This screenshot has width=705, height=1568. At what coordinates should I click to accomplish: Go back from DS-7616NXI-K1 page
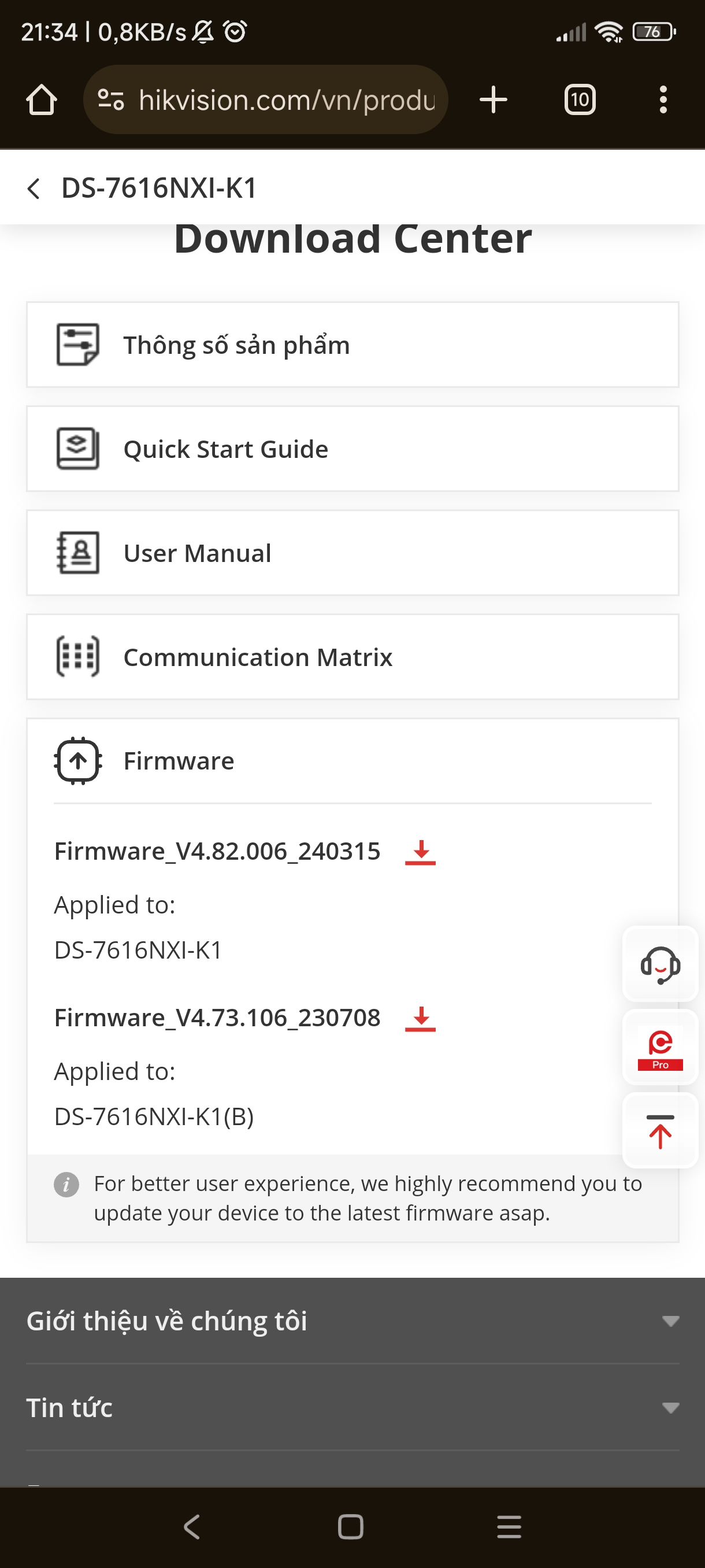tap(34, 188)
